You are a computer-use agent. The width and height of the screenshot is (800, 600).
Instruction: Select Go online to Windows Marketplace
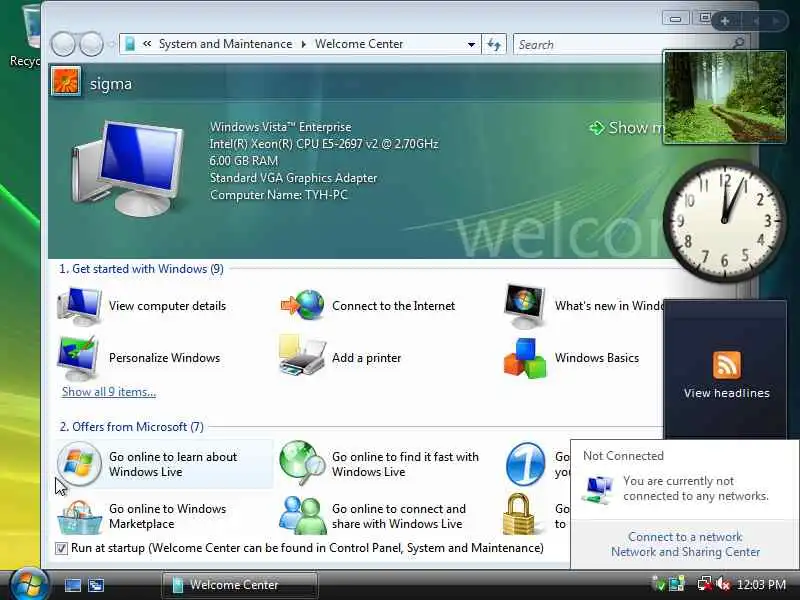pos(142,516)
